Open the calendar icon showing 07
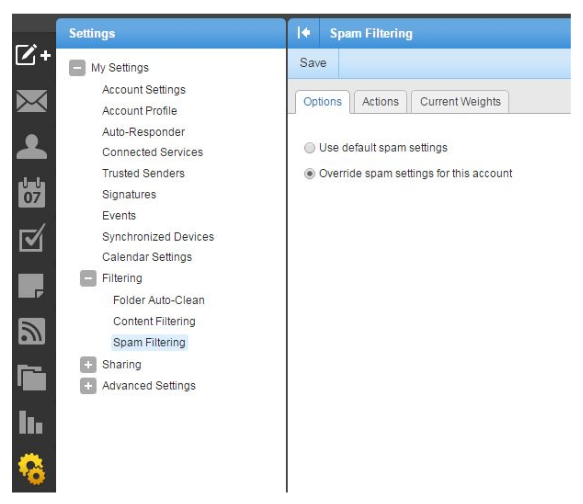The height and width of the screenshot is (504, 583). (x=32, y=193)
